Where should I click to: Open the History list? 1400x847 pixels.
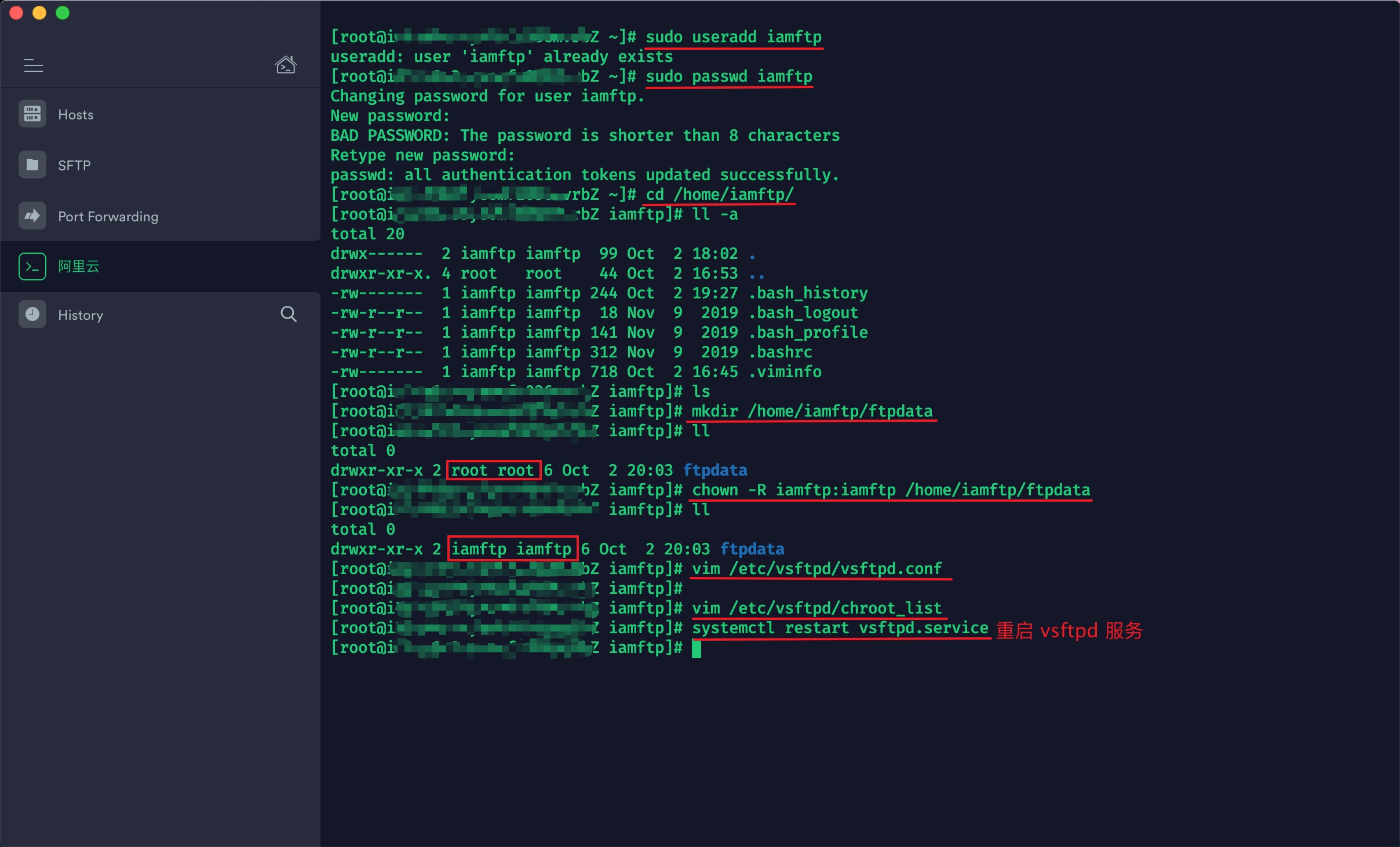(x=81, y=315)
